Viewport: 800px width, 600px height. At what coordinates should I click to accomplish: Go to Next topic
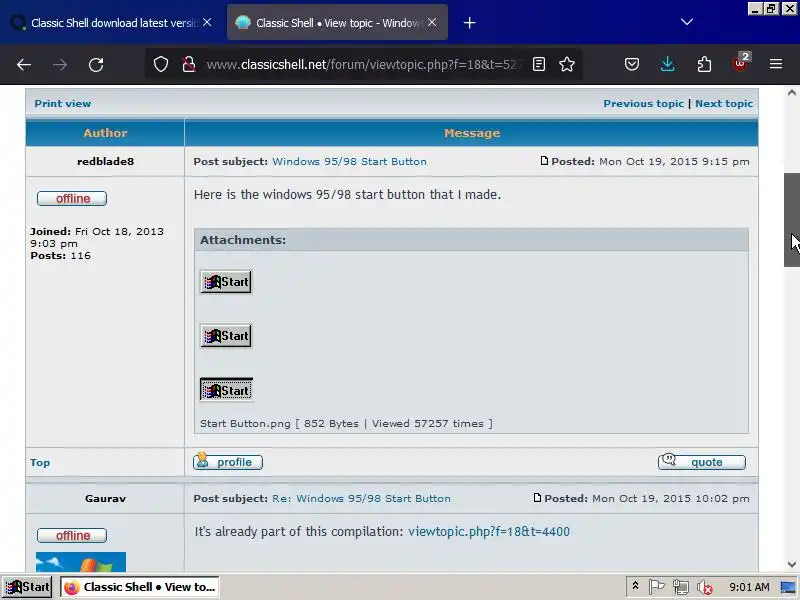pyautogui.click(x=723, y=104)
